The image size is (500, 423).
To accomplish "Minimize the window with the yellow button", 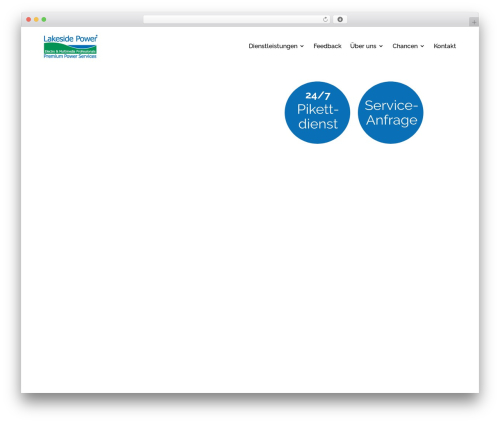I will (x=36, y=19).
